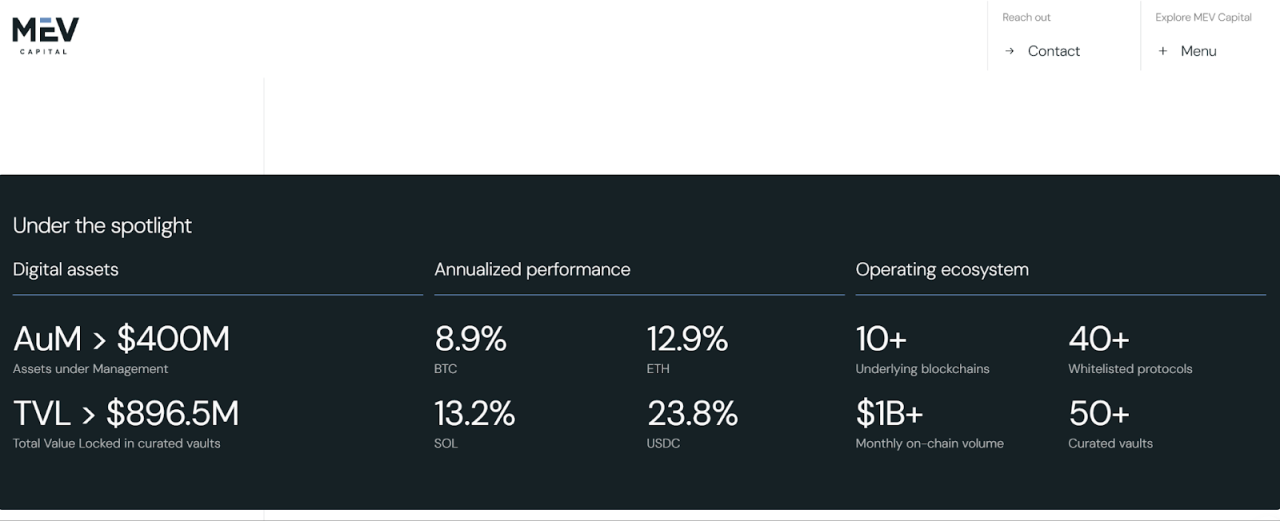Click the plus icon beside Menu
1280x521 pixels.
(1163, 51)
